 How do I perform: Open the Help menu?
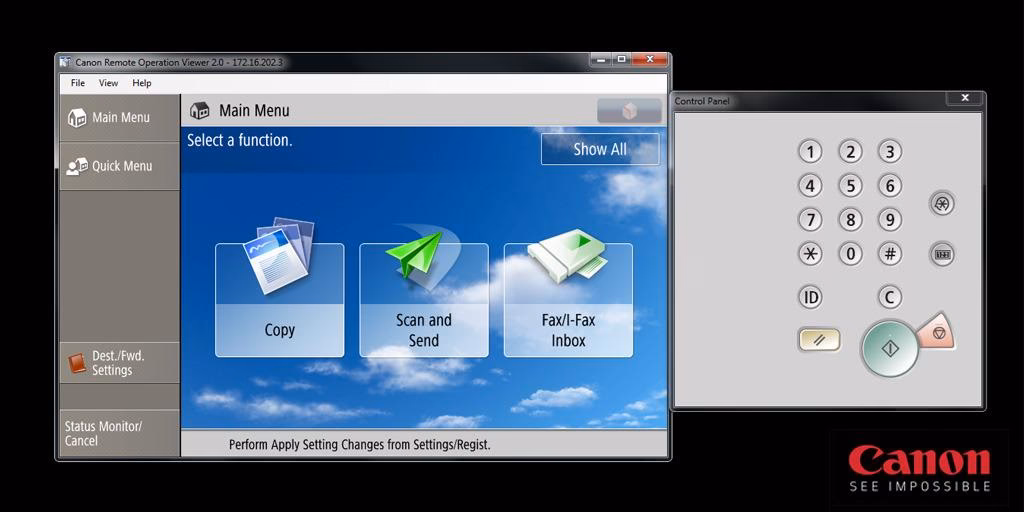(x=142, y=83)
